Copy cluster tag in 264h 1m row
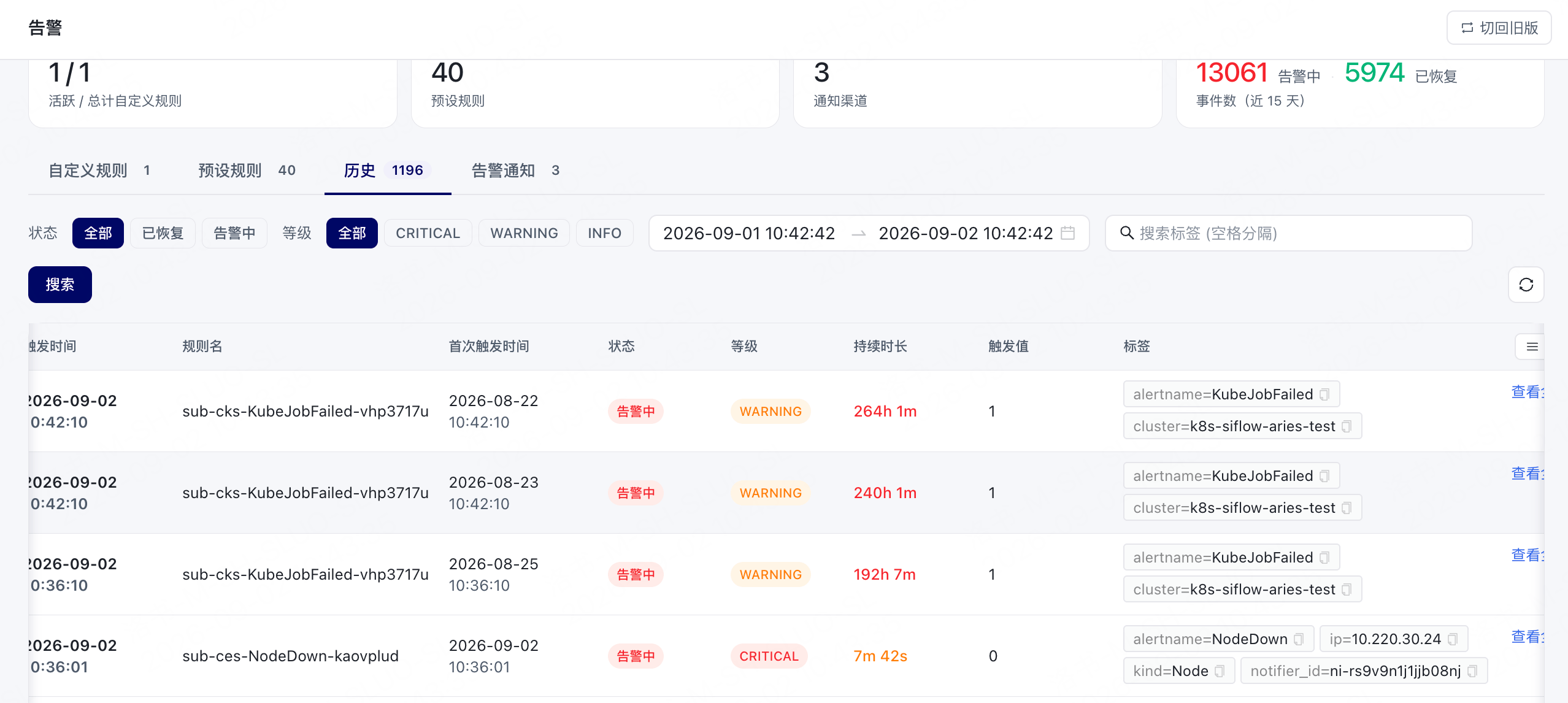1568x703 pixels. click(x=1347, y=426)
